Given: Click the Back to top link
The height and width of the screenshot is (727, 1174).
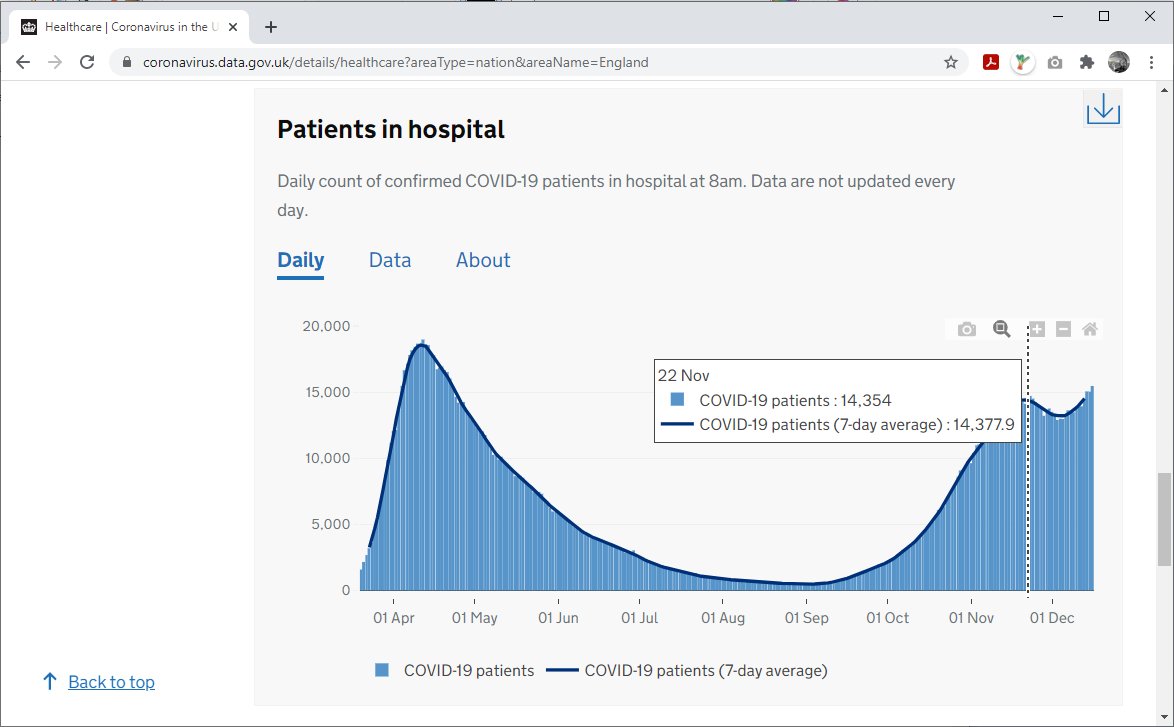Looking at the screenshot, I should (x=111, y=681).
